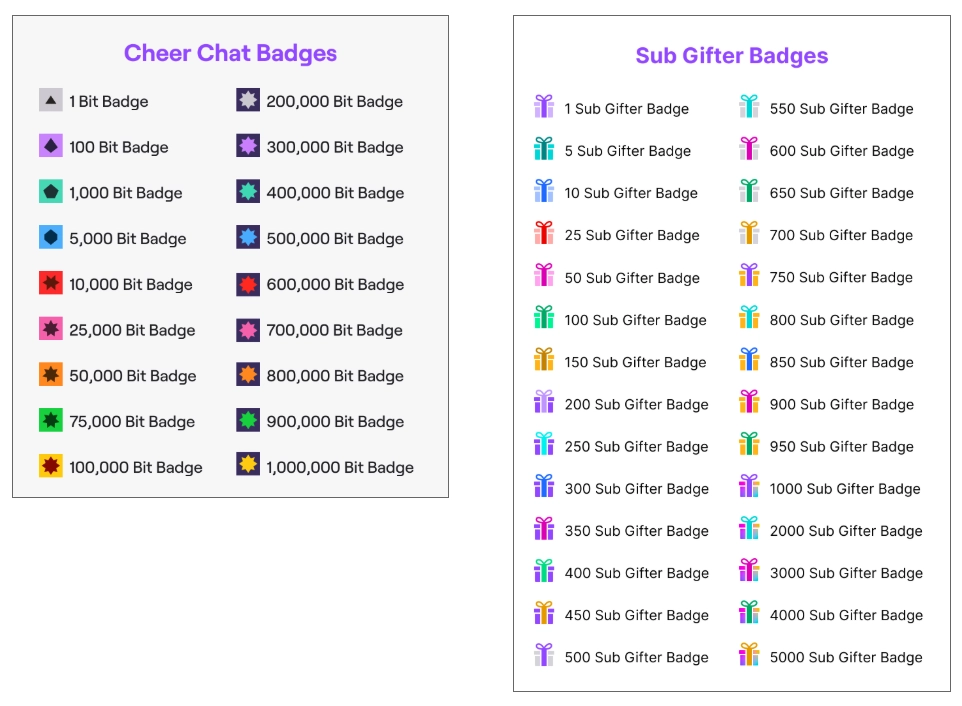The height and width of the screenshot is (706, 962).
Task: Select the red 25 Sub Gifter gift icon
Action: click(x=544, y=234)
